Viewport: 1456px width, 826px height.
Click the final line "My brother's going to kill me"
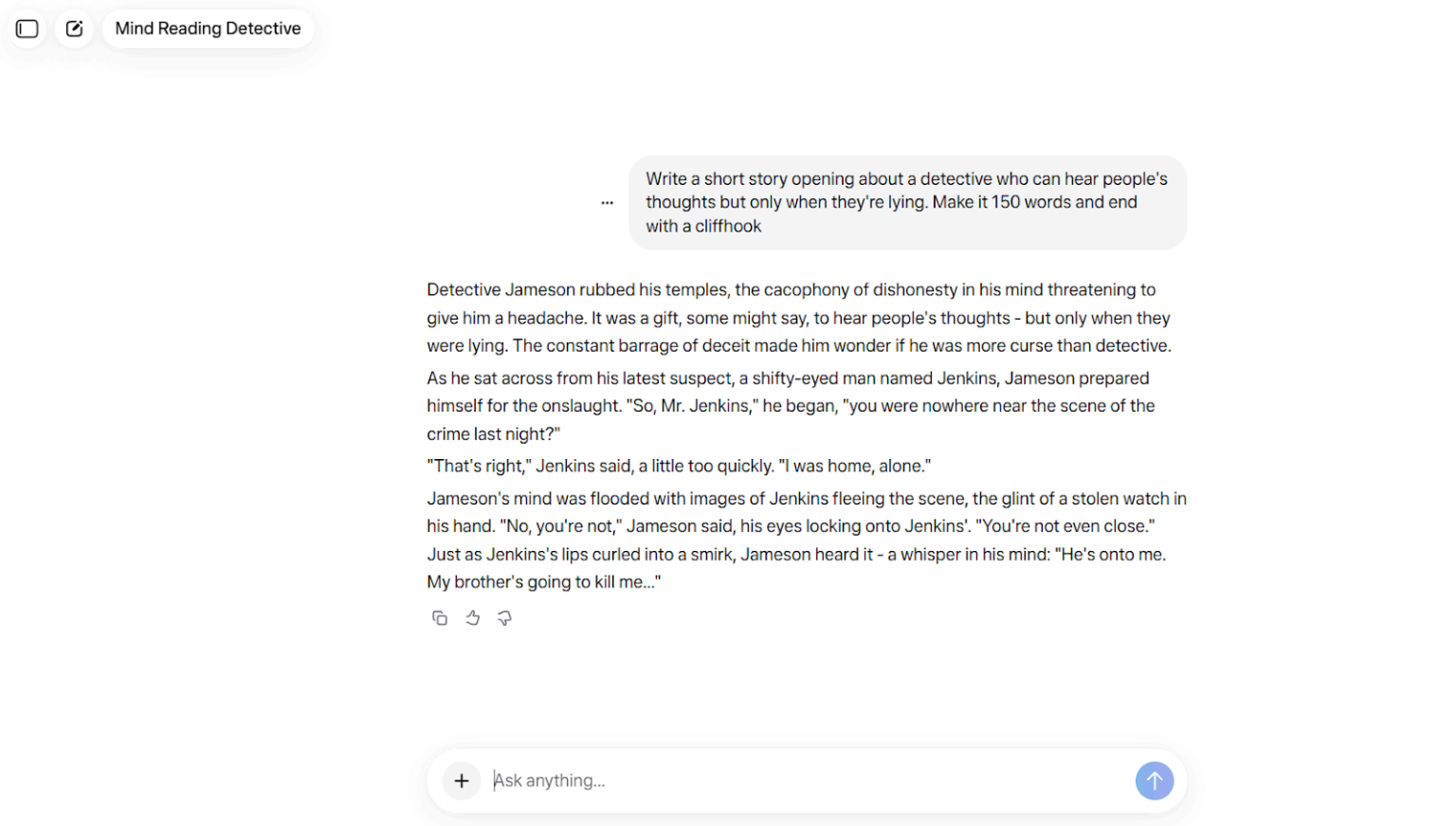(543, 582)
